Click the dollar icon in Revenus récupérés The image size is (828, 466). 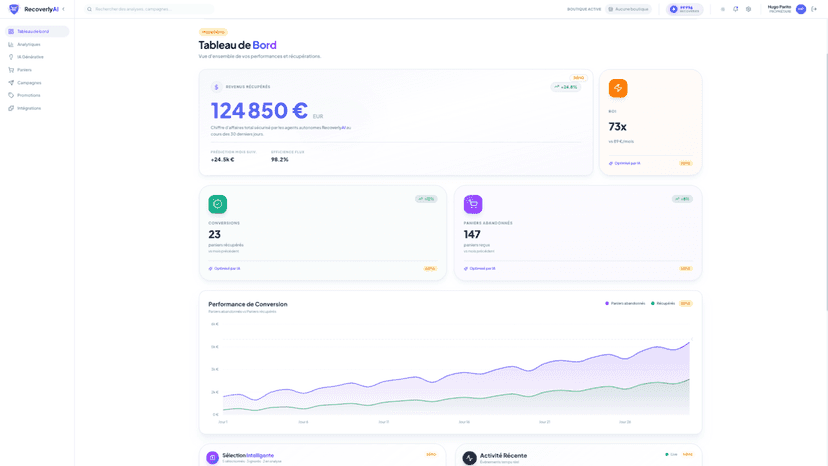(216, 87)
